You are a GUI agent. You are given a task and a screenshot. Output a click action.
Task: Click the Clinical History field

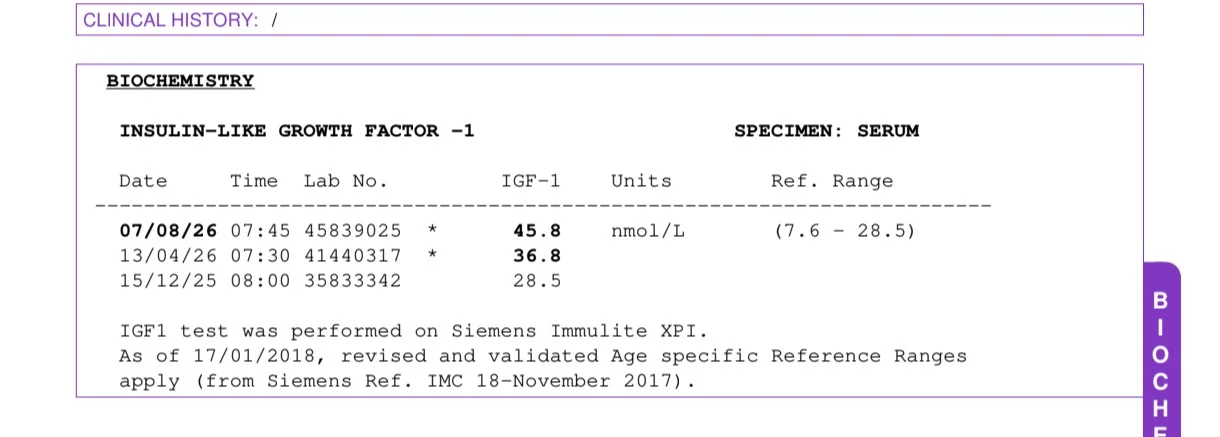pos(609,20)
